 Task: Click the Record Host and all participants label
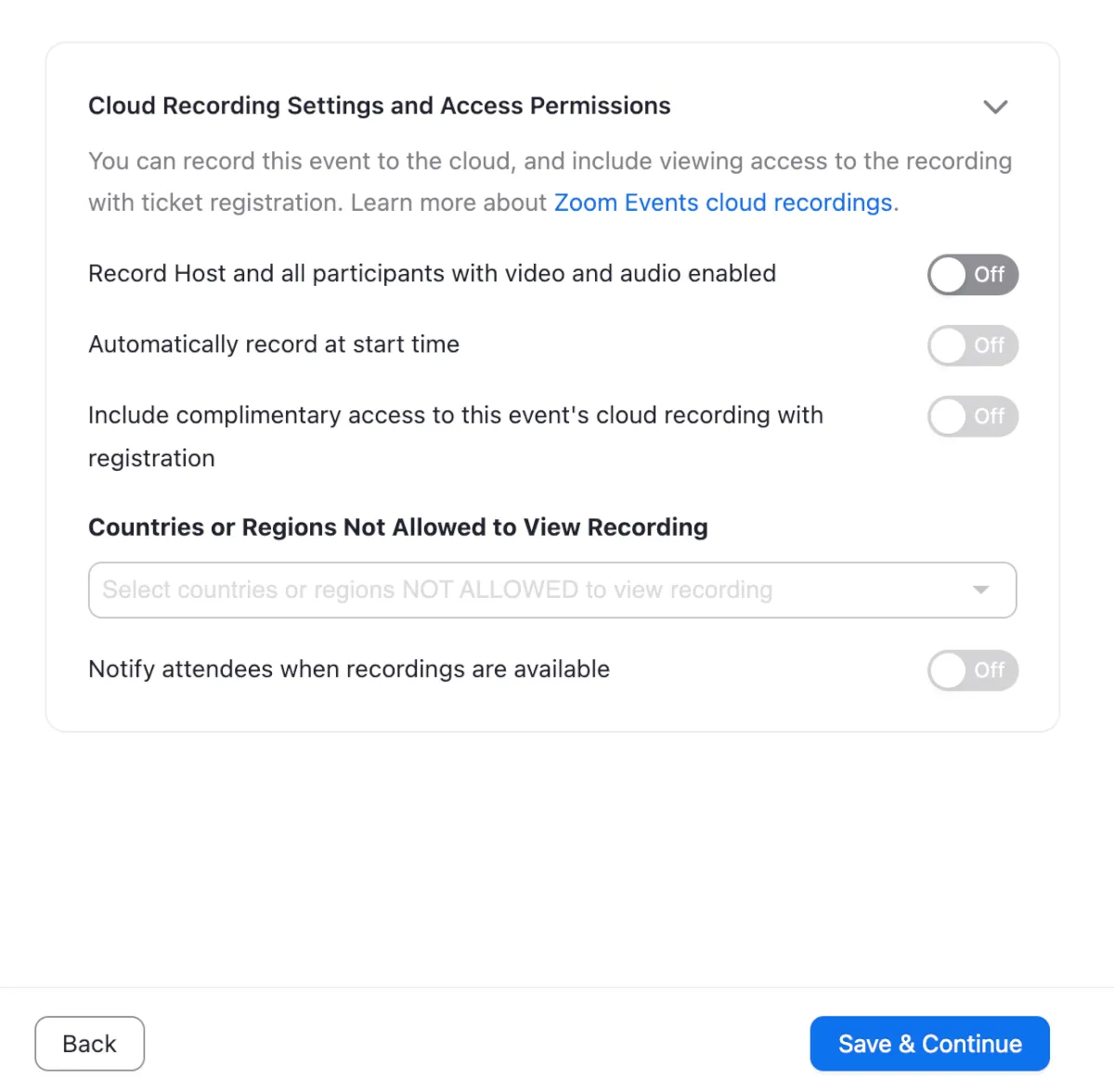click(432, 274)
